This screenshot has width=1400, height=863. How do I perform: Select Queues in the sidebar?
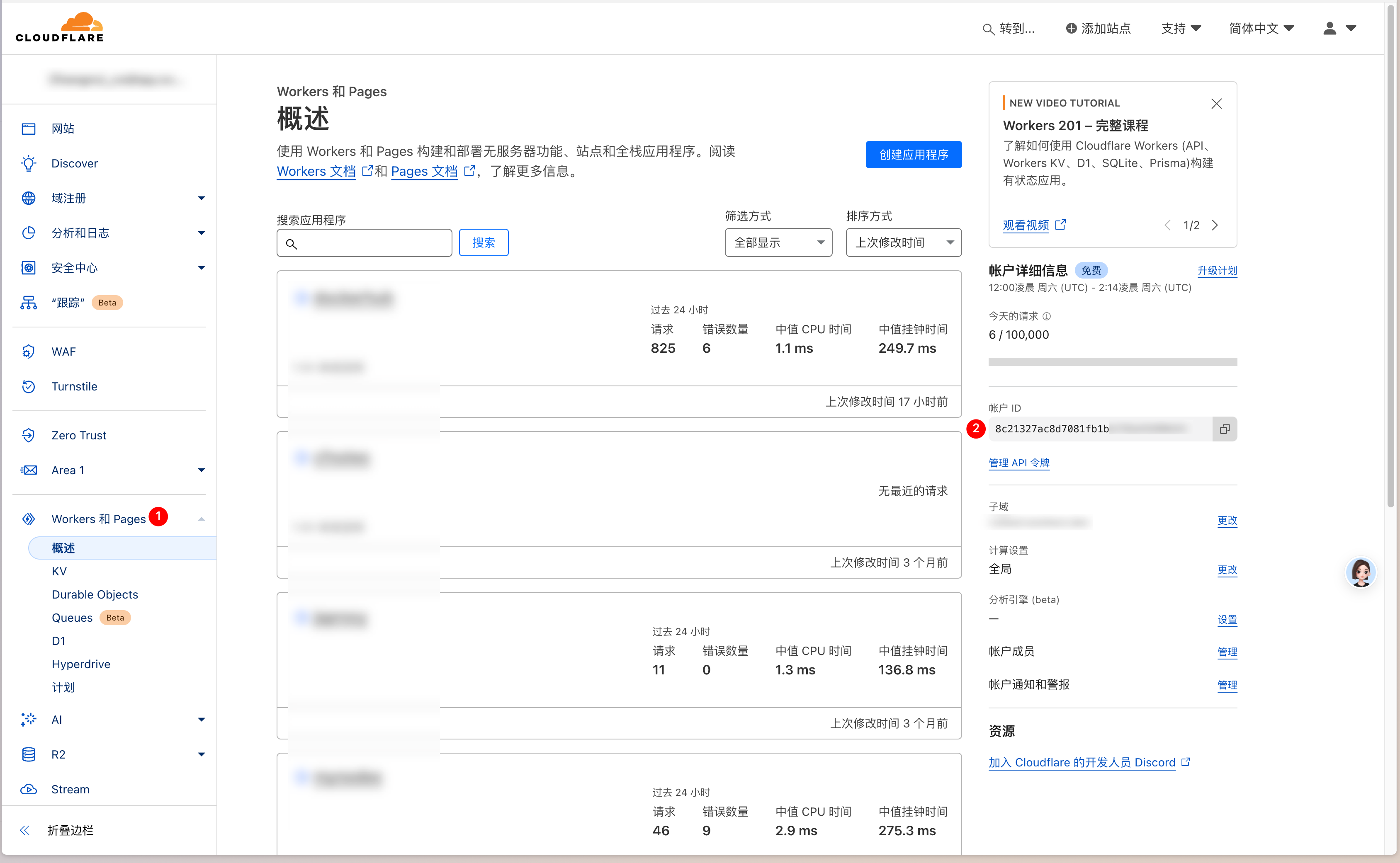pyautogui.click(x=72, y=618)
